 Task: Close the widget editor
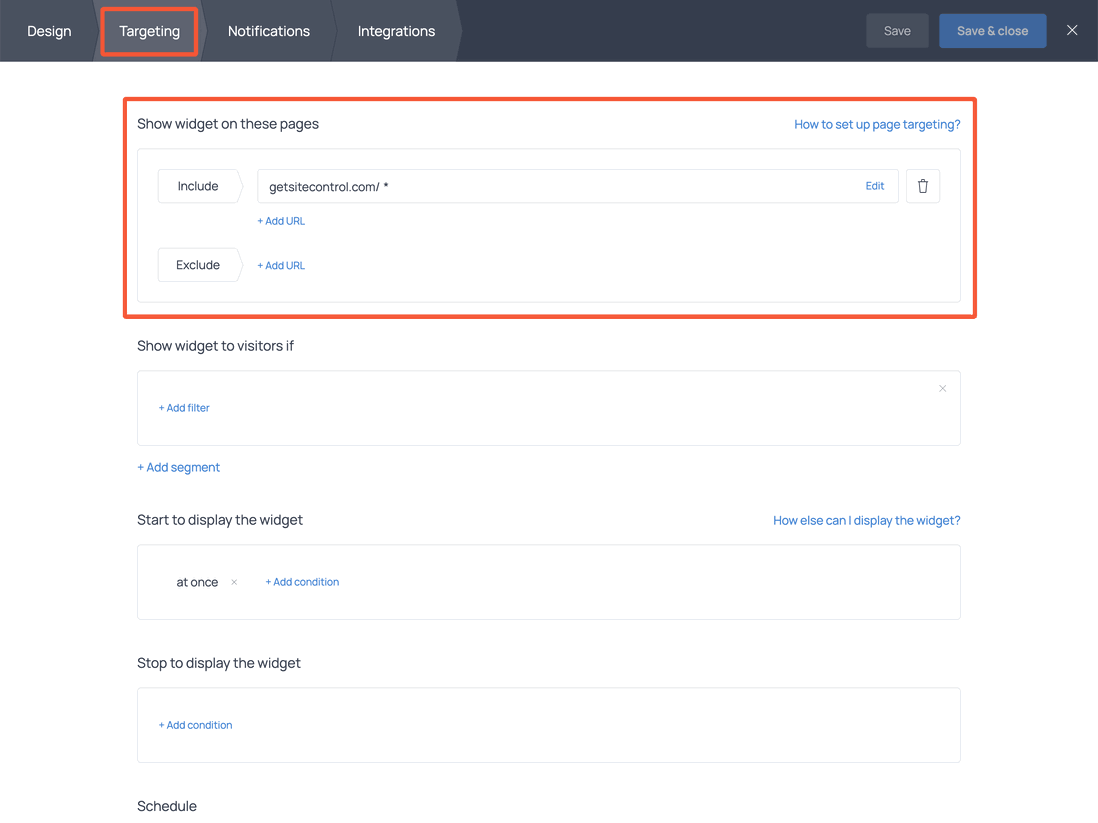(1072, 30)
